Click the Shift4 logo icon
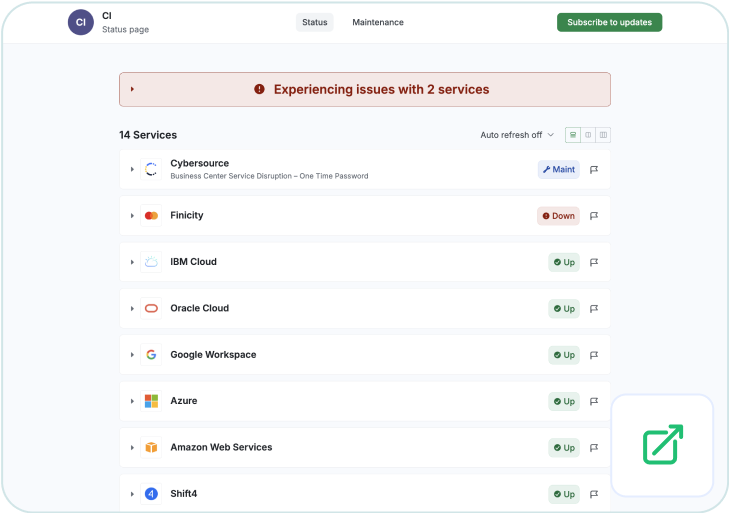The image size is (729, 513). 151,493
